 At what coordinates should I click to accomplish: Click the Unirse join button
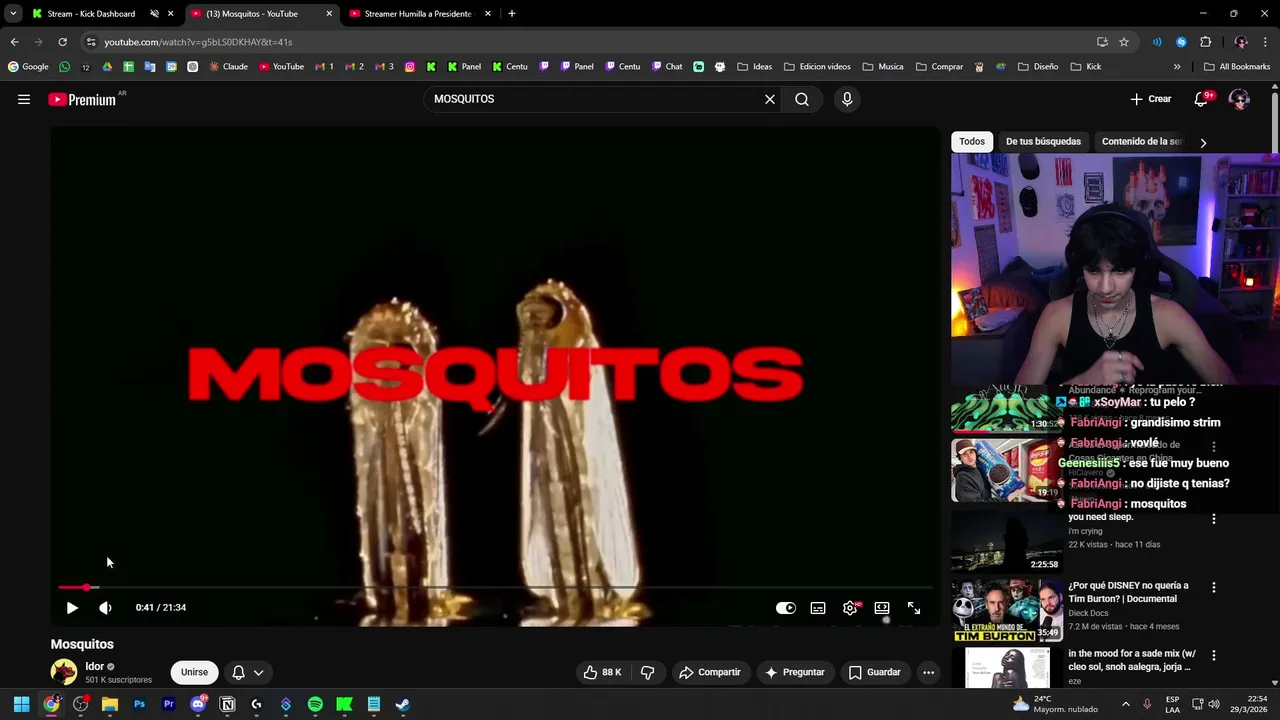(x=194, y=672)
